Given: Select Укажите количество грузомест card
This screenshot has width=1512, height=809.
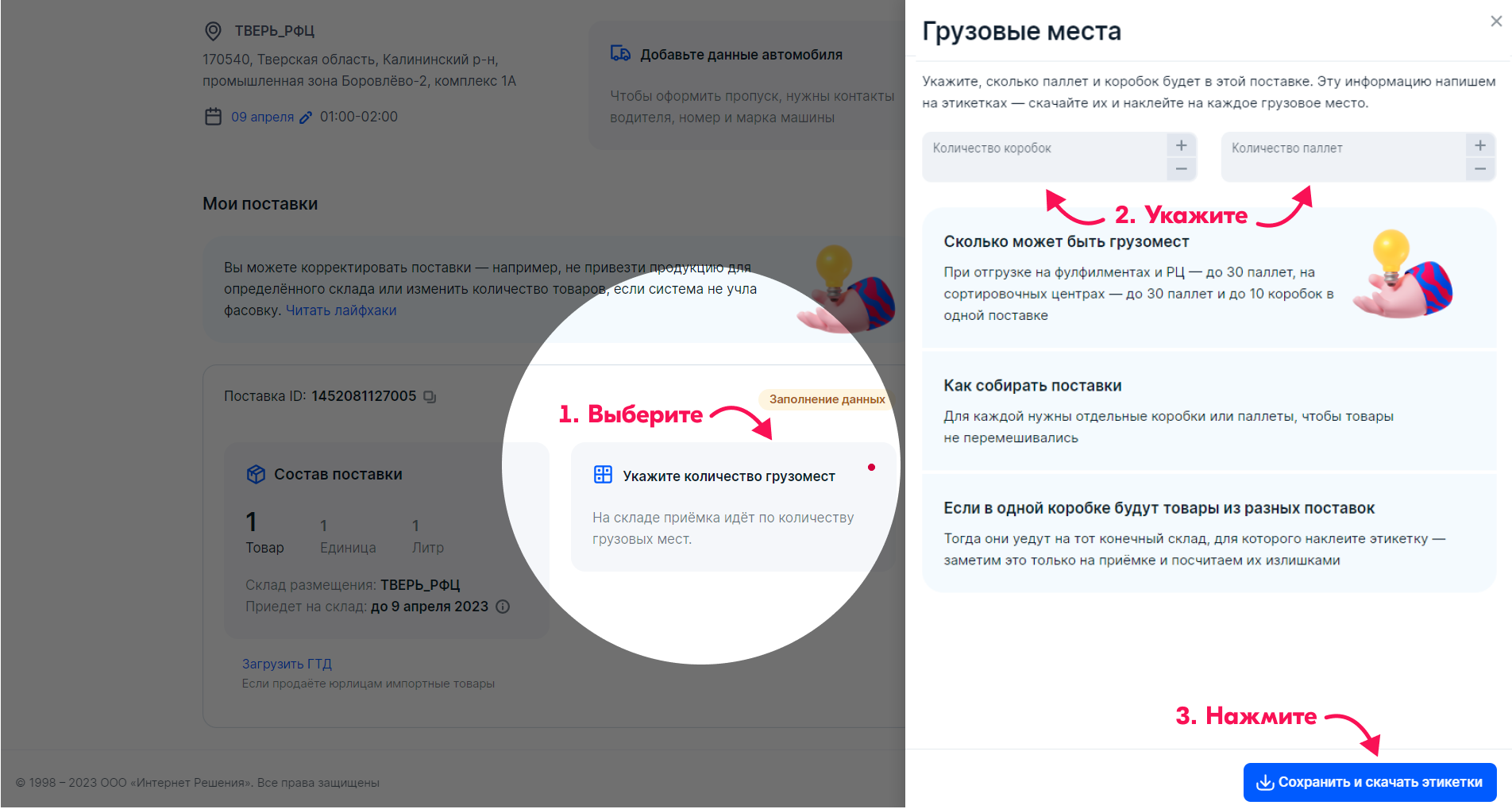Looking at the screenshot, I should tap(729, 507).
